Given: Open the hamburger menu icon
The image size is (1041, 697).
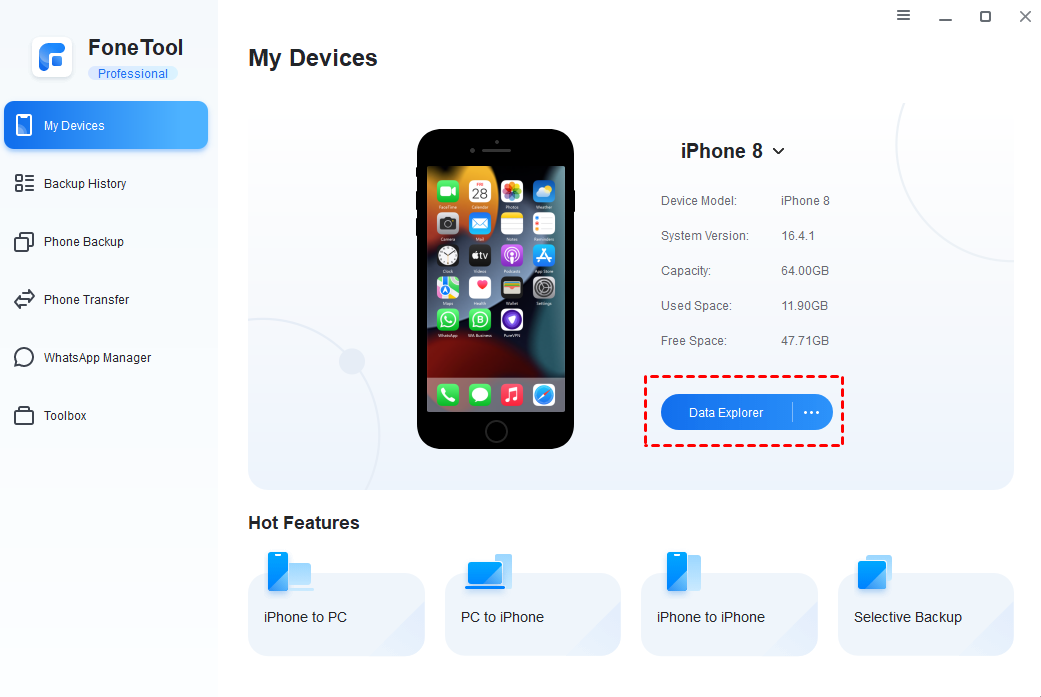Looking at the screenshot, I should click(903, 15).
